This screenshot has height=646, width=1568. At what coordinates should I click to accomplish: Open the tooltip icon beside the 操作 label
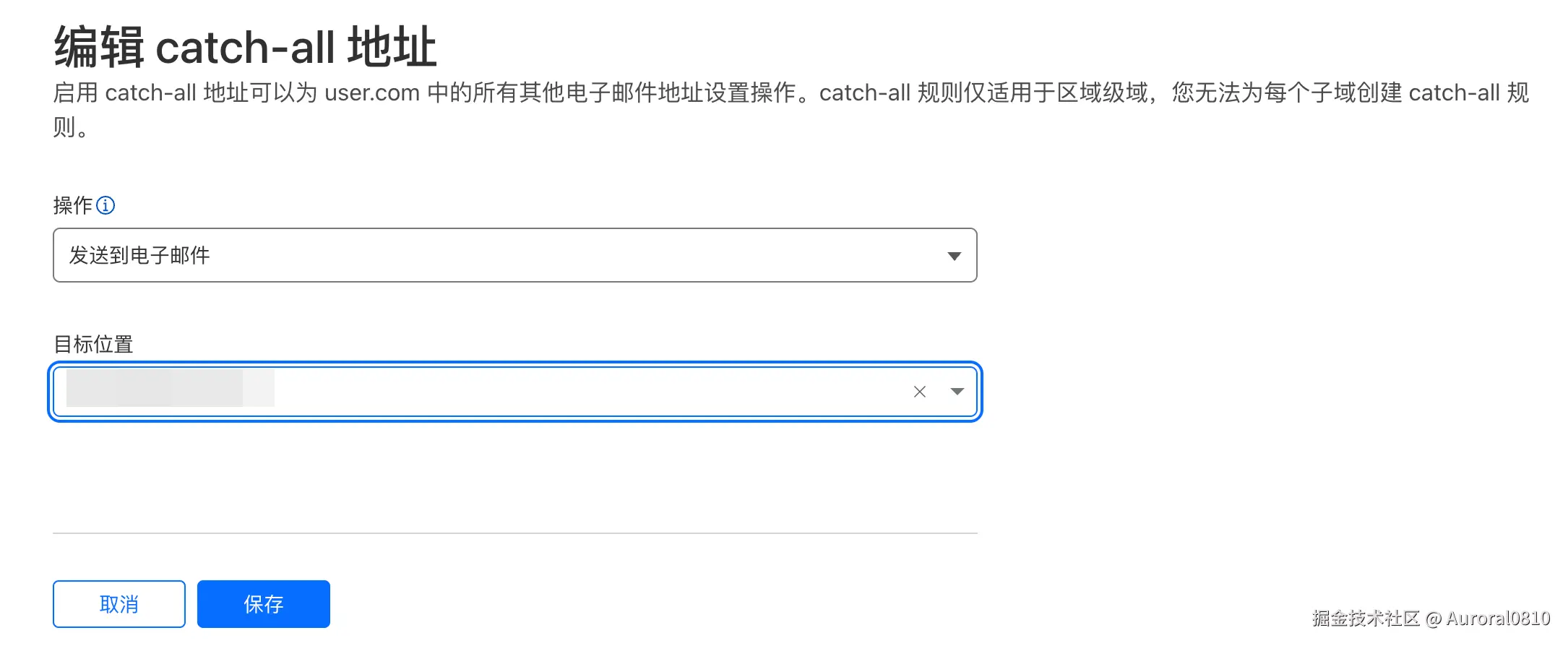[106, 205]
